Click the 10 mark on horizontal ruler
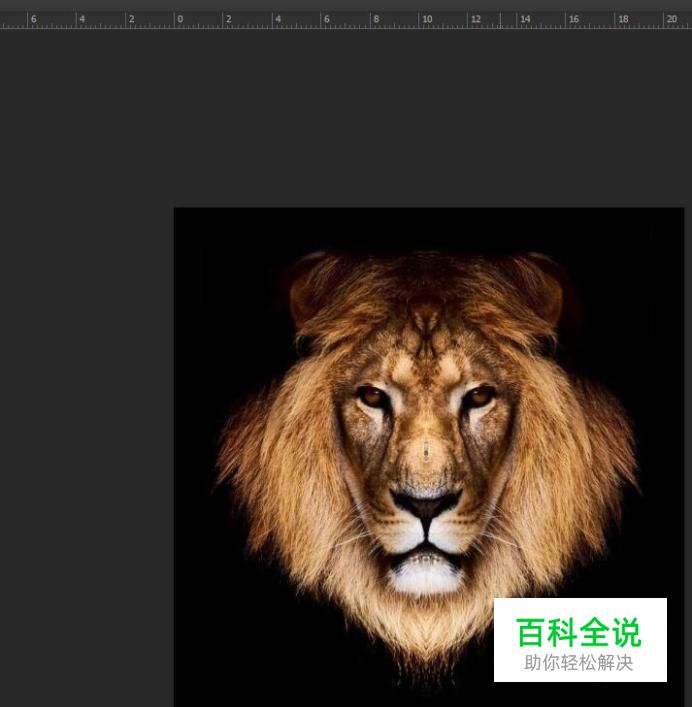Screen dimensions: 692x707 point(427,19)
